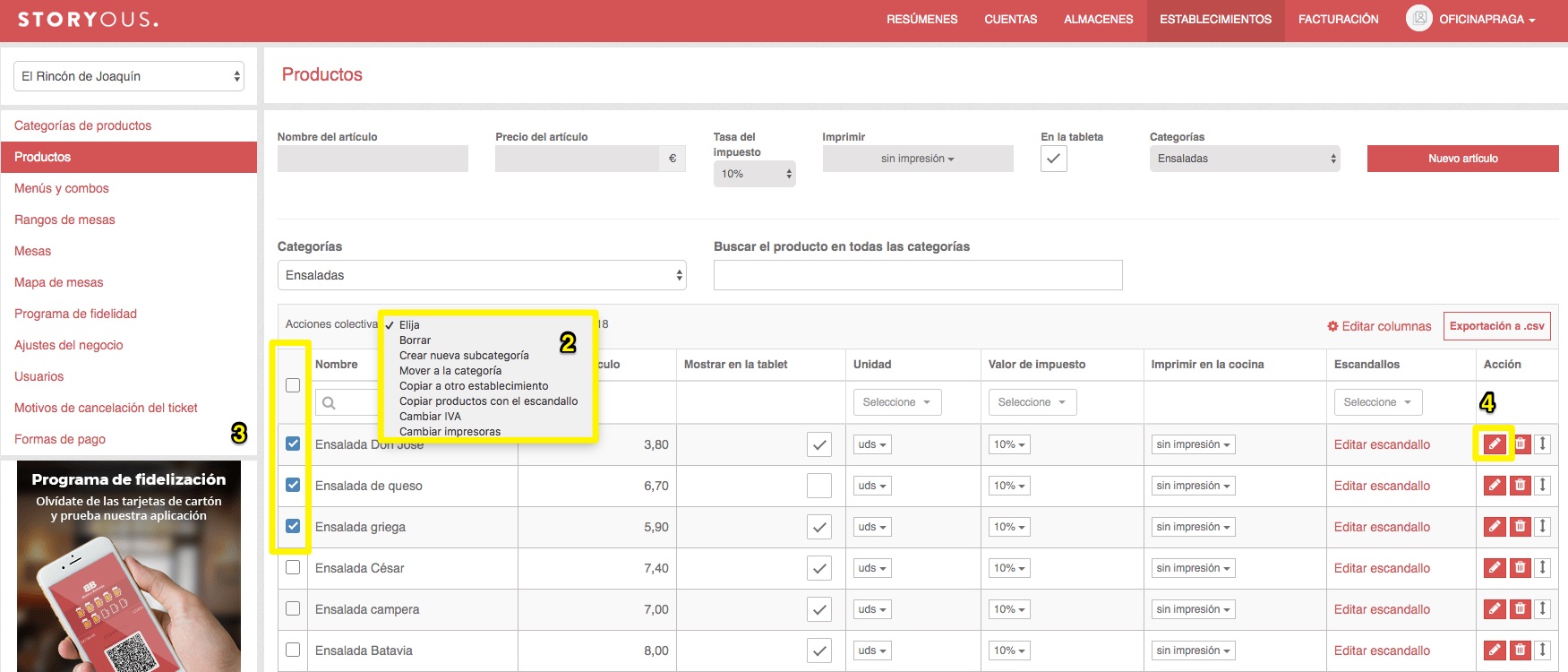Edit Ensalada Batavia with pencil icon
Viewport: 1568px width, 672px height.
[1495, 650]
